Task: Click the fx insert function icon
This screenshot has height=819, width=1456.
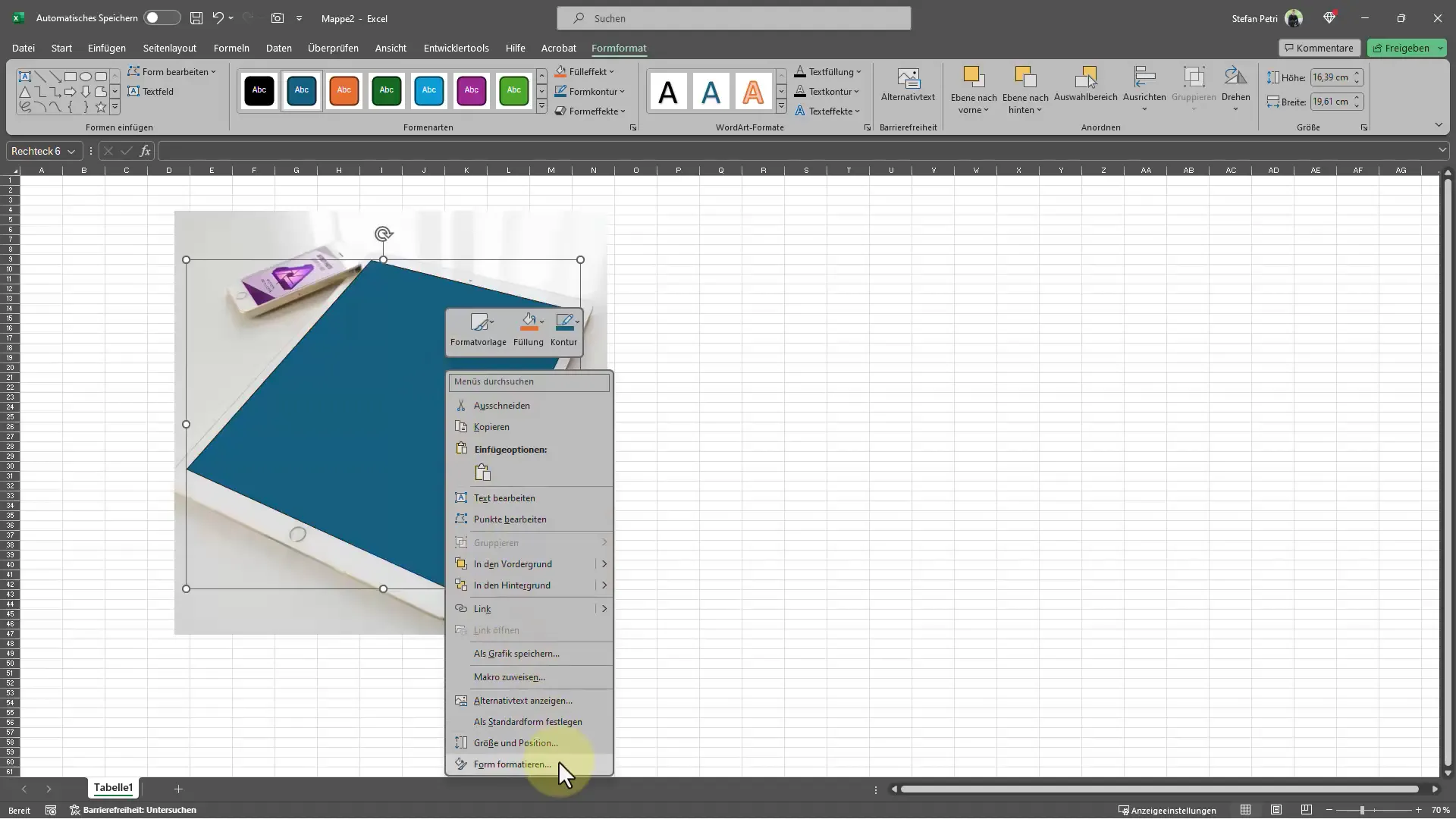Action: pos(145,151)
